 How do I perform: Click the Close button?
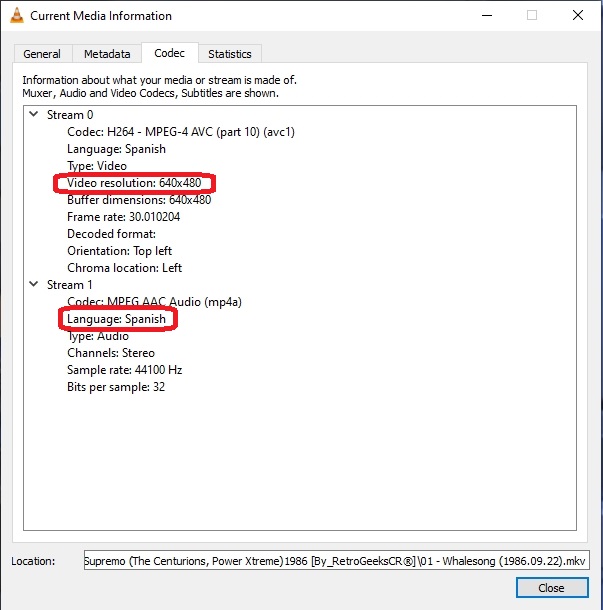(x=552, y=587)
